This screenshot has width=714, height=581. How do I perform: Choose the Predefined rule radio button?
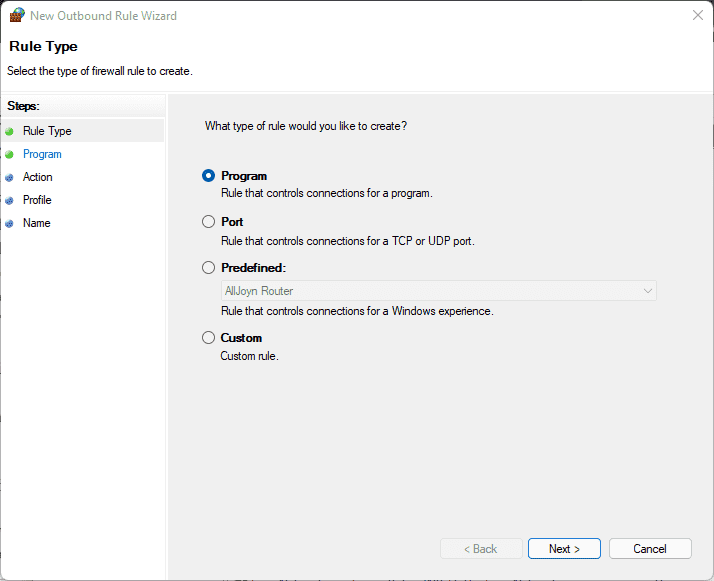click(x=209, y=268)
